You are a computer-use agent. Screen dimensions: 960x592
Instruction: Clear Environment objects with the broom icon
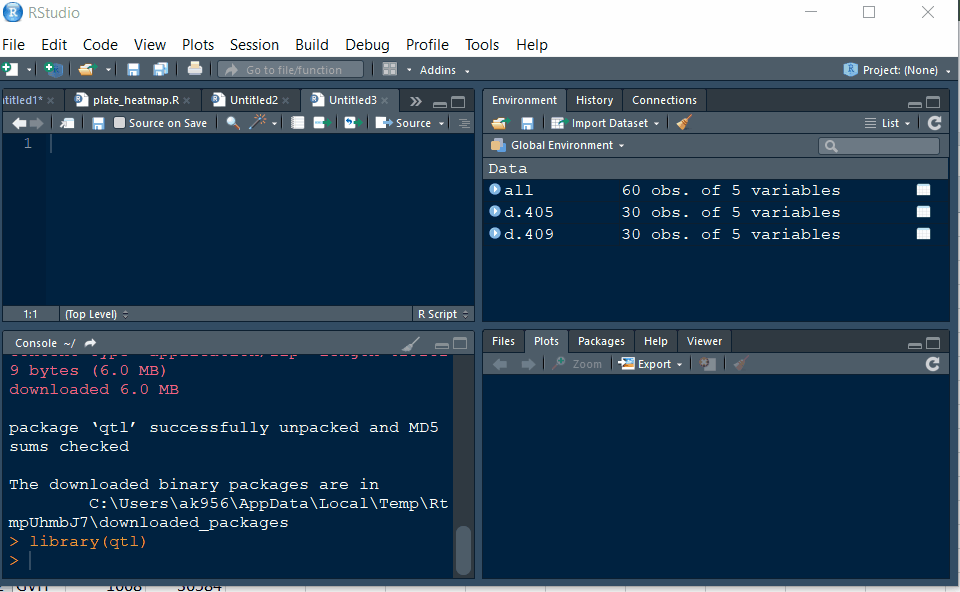click(x=684, y=122)
